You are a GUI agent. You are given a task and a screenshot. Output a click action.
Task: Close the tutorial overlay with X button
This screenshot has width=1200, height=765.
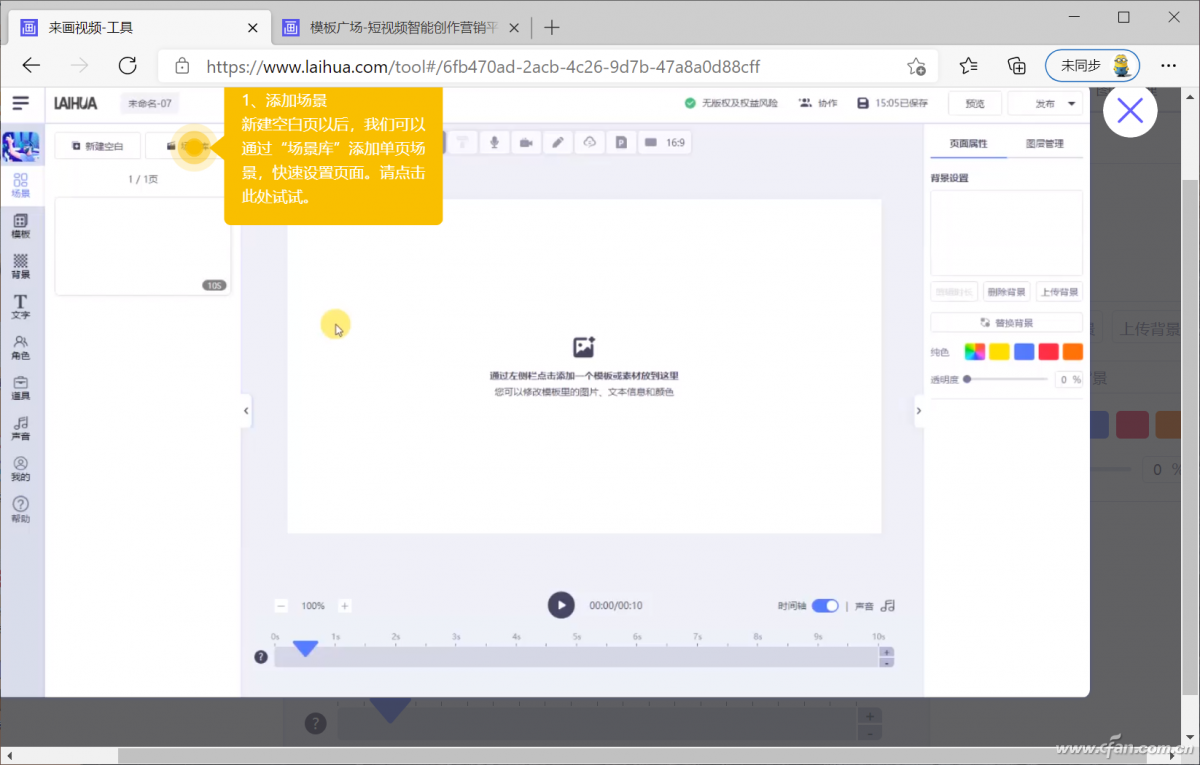point(1130,111)
